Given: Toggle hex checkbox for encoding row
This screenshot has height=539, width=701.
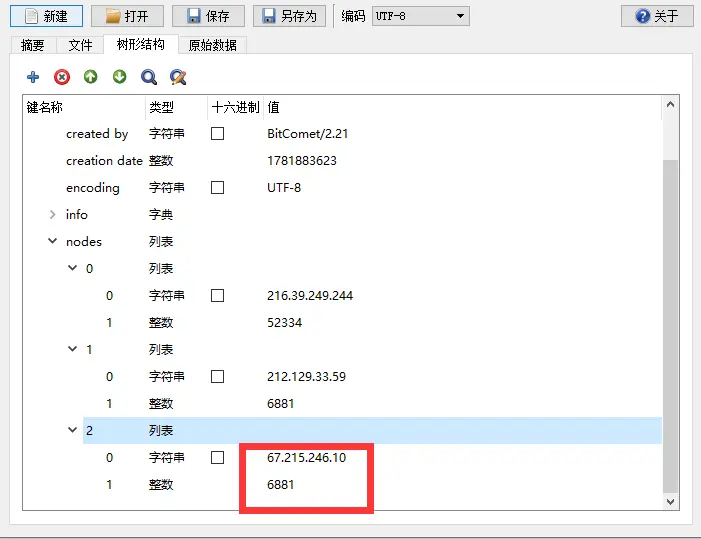Looking at the screenshot, I should (x=217, y=187).
